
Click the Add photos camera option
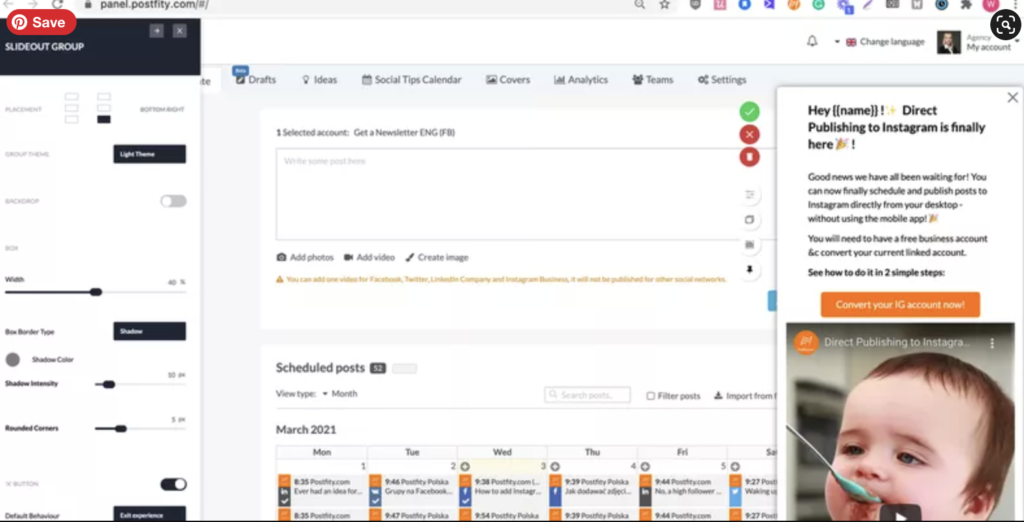(305, 257)
